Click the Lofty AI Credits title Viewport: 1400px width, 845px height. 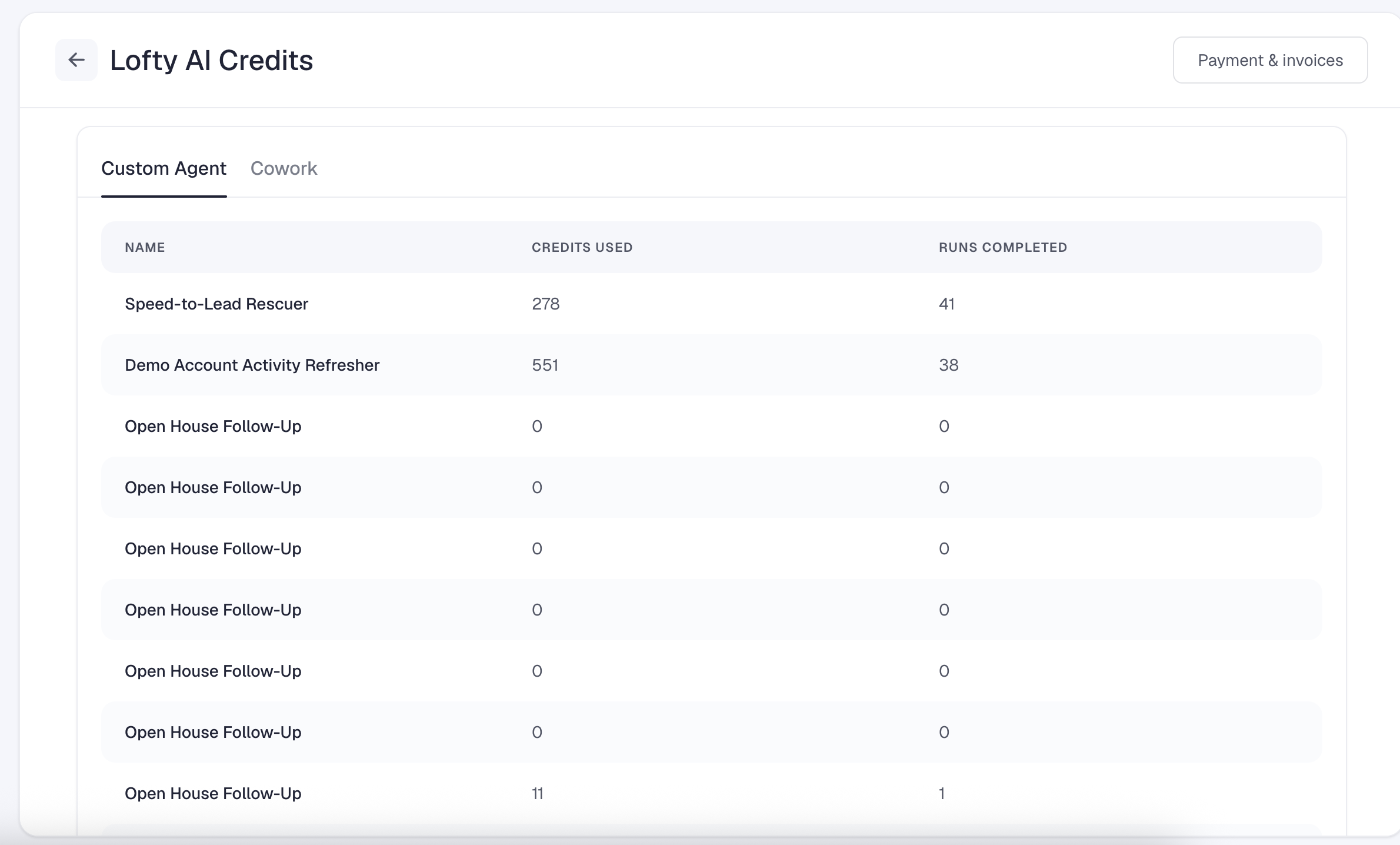(212, 60)
